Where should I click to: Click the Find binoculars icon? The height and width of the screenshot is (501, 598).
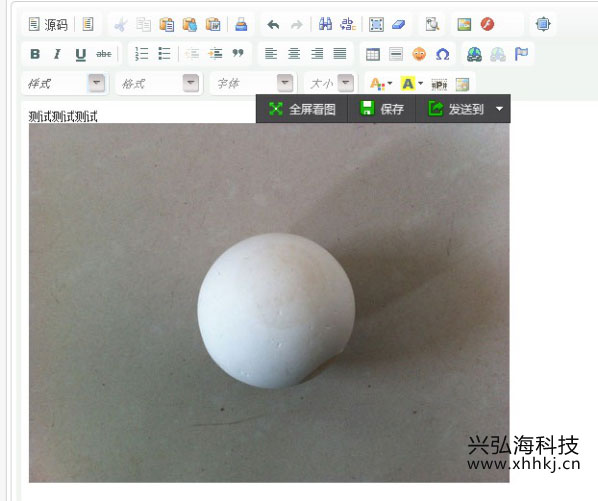click(x=325, y=24)
